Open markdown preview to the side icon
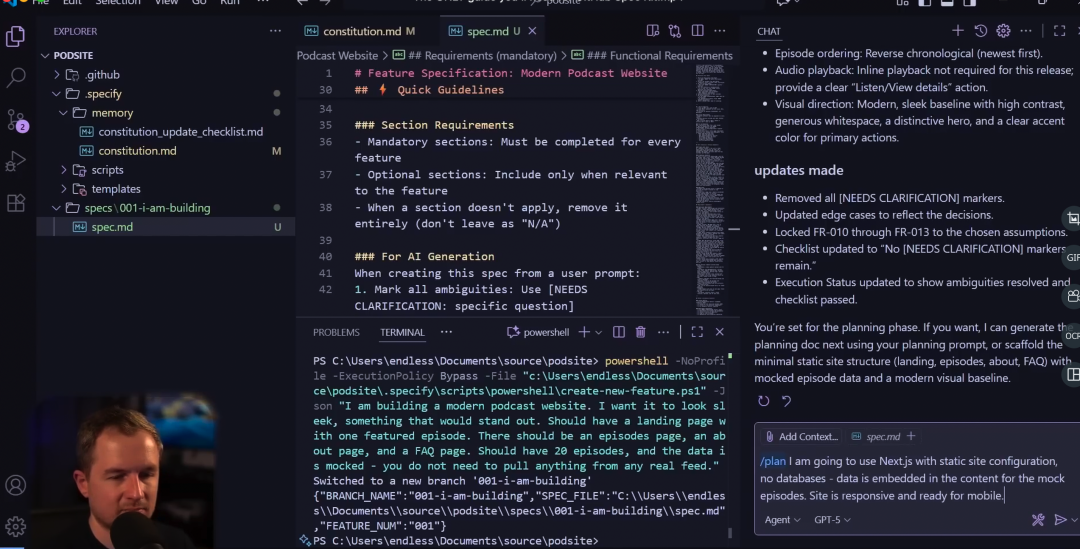Viewport: 1080px width, 549px height. 653,31
